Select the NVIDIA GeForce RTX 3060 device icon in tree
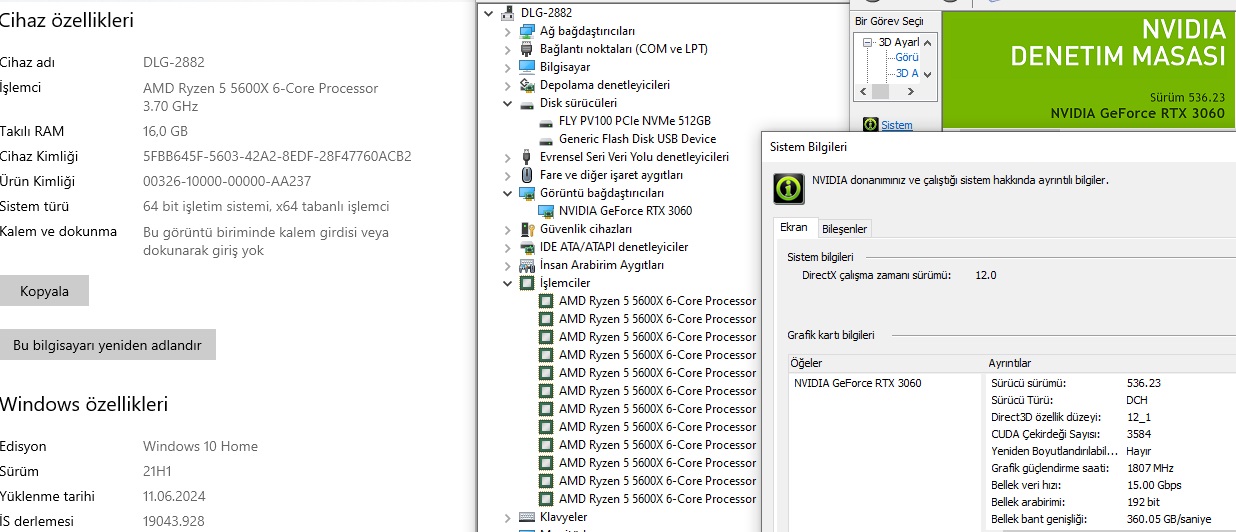 (546, 211)
